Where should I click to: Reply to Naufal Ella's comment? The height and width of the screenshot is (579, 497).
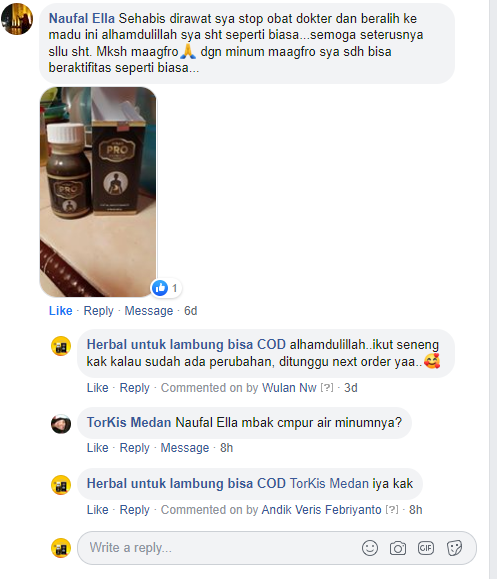pos(99,311)
